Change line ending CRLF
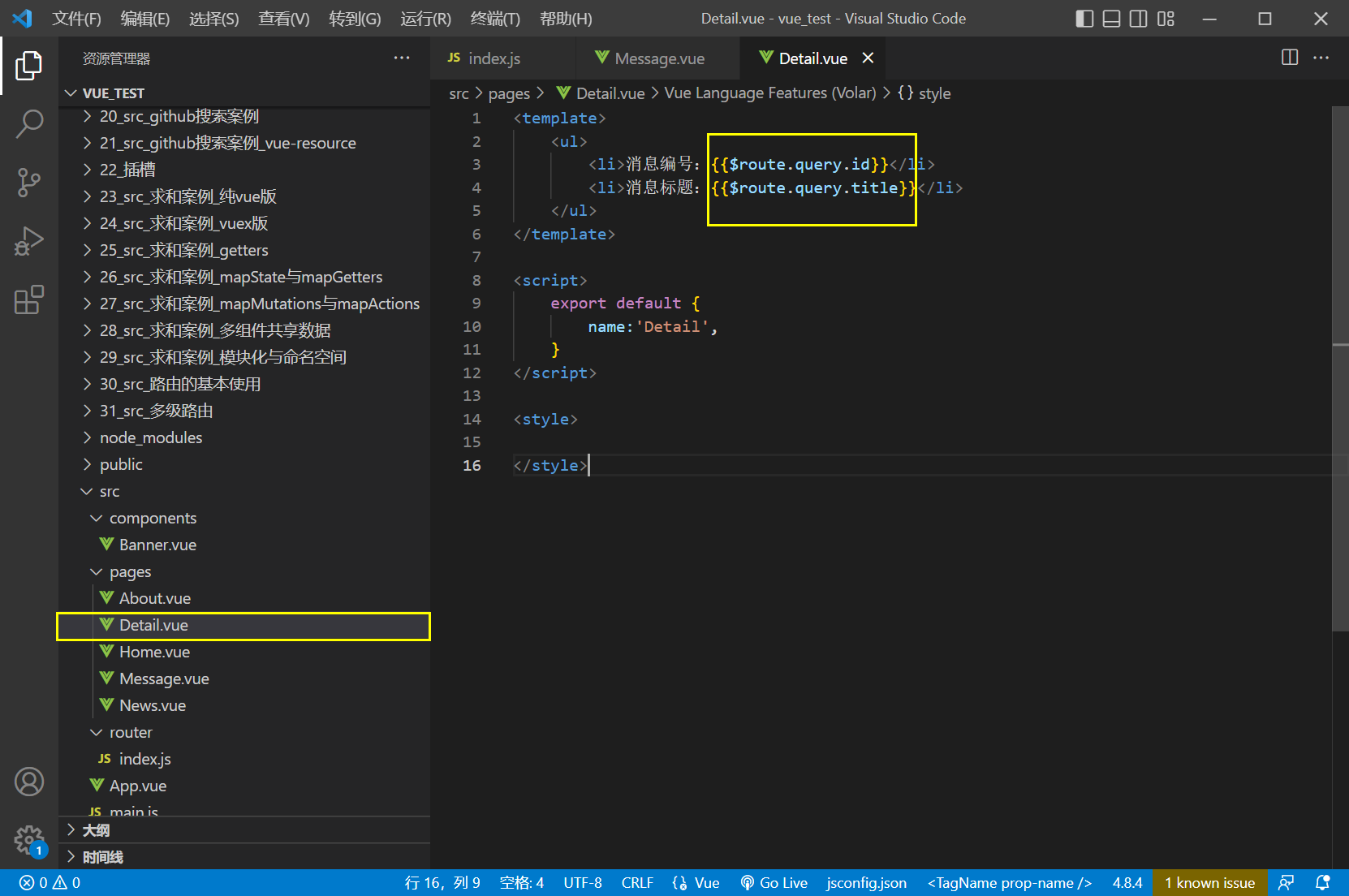The image size is (1349, 896). [x=637, y=883]
